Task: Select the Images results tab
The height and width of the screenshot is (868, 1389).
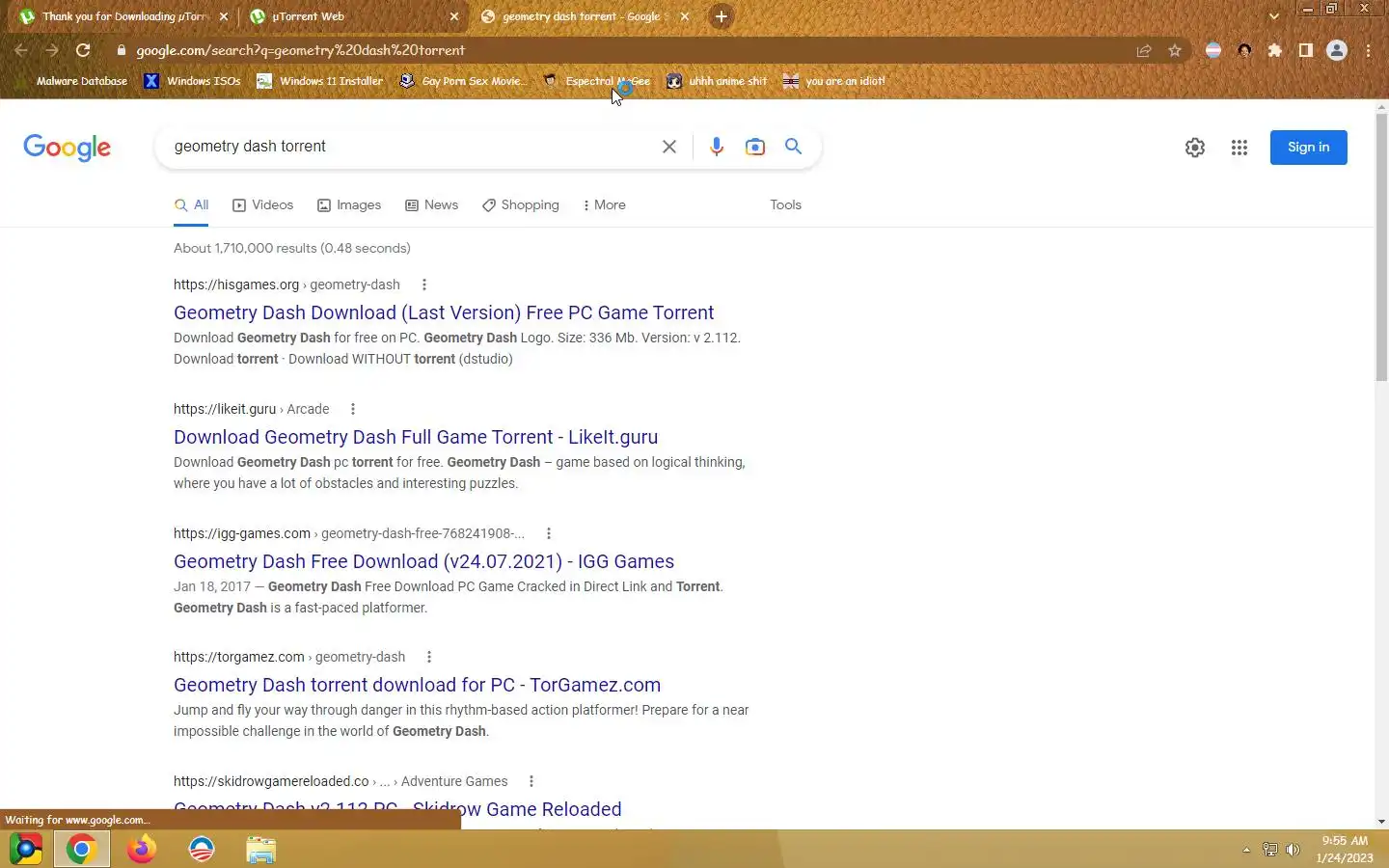Action: [x=349, y=205]
